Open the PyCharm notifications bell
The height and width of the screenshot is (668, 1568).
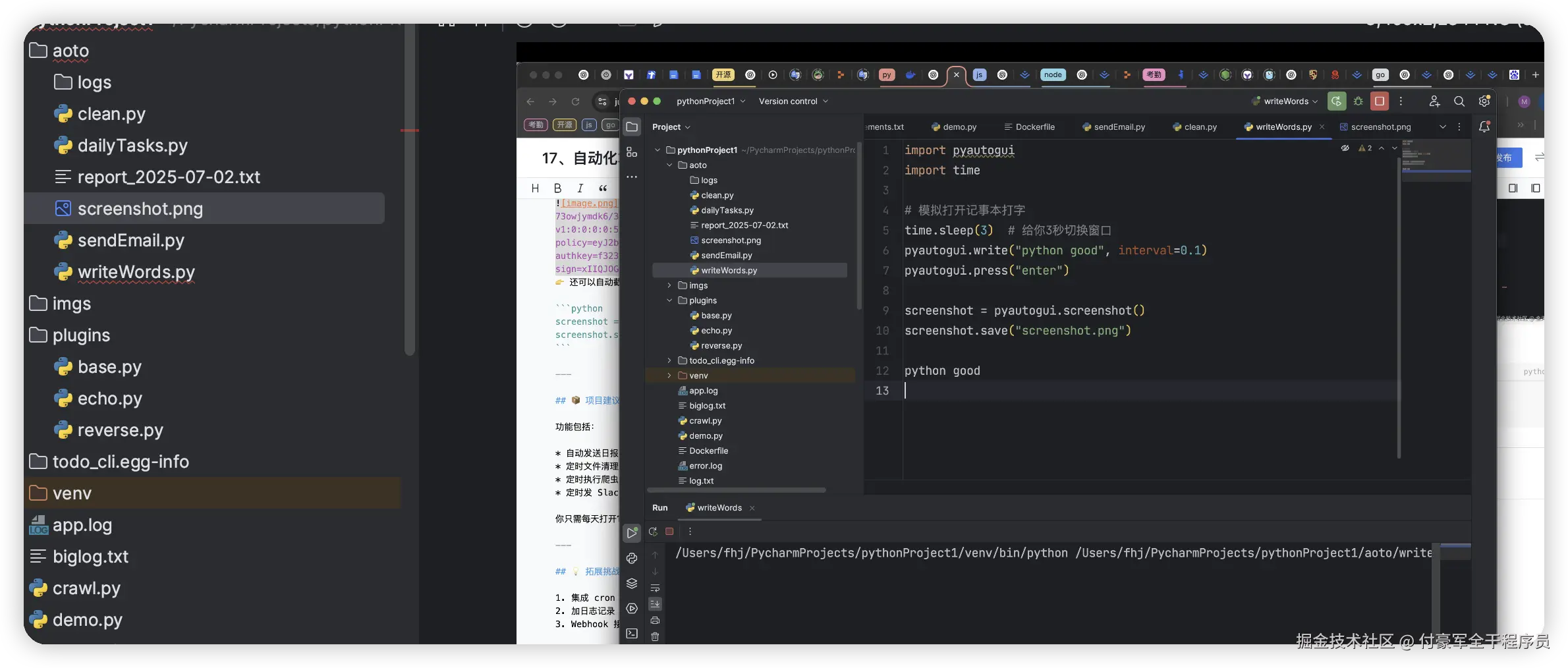1484,126
